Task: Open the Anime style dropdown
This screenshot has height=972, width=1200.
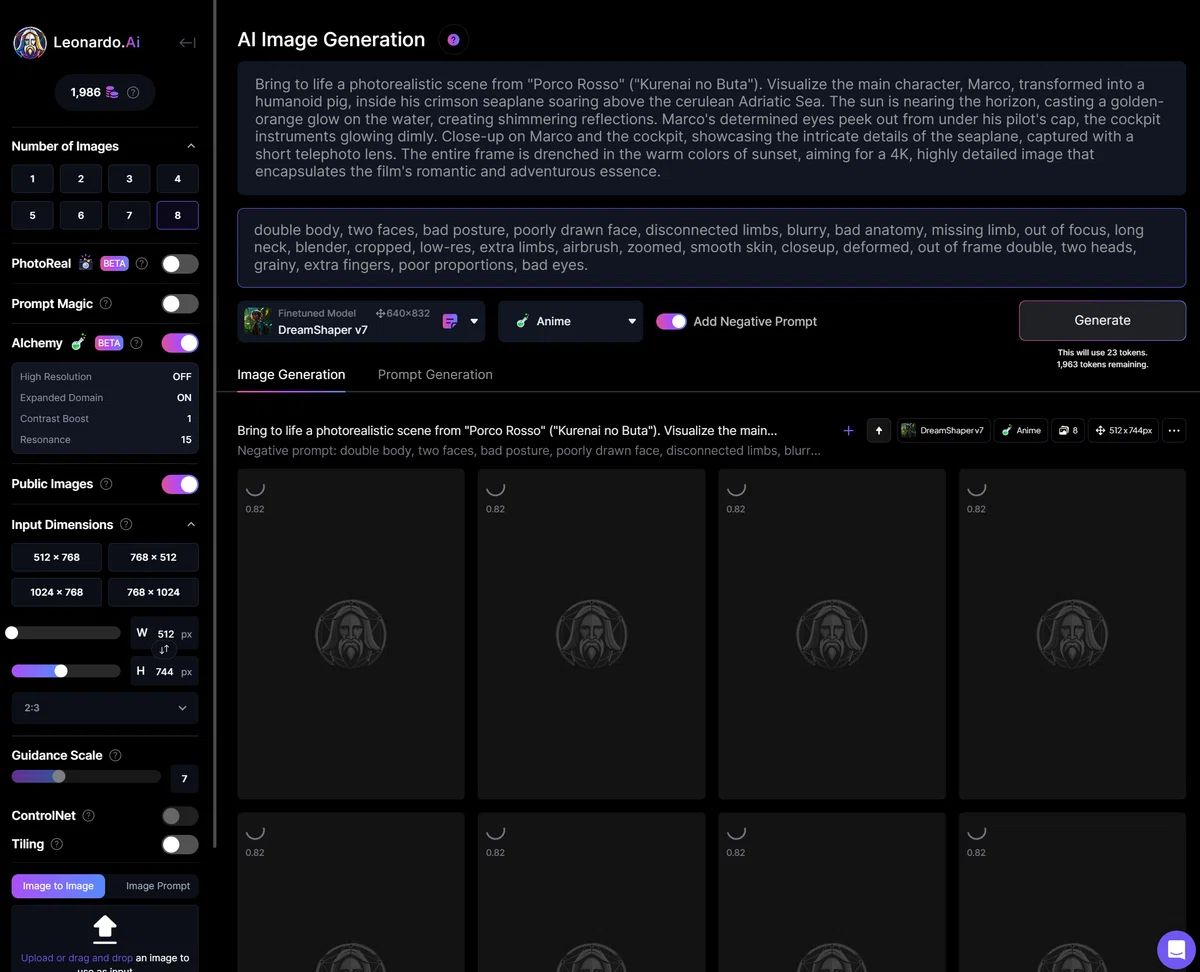Action: click(570, 322)
